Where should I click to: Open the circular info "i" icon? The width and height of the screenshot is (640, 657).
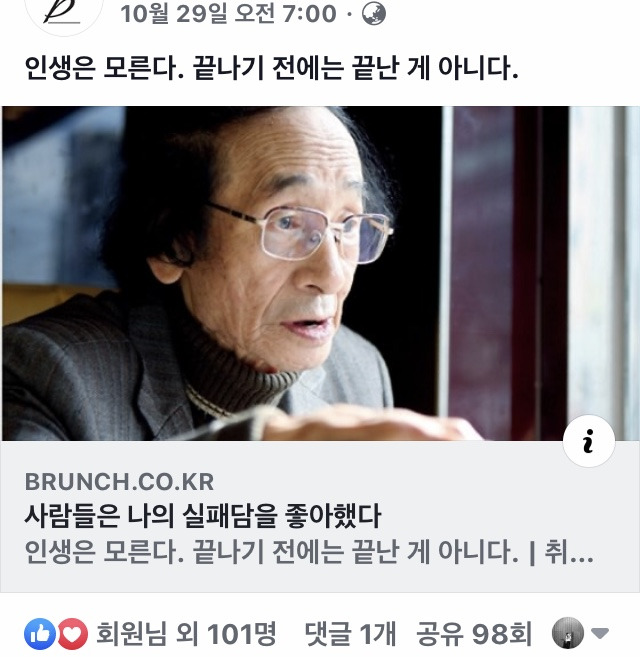(588, 441)
